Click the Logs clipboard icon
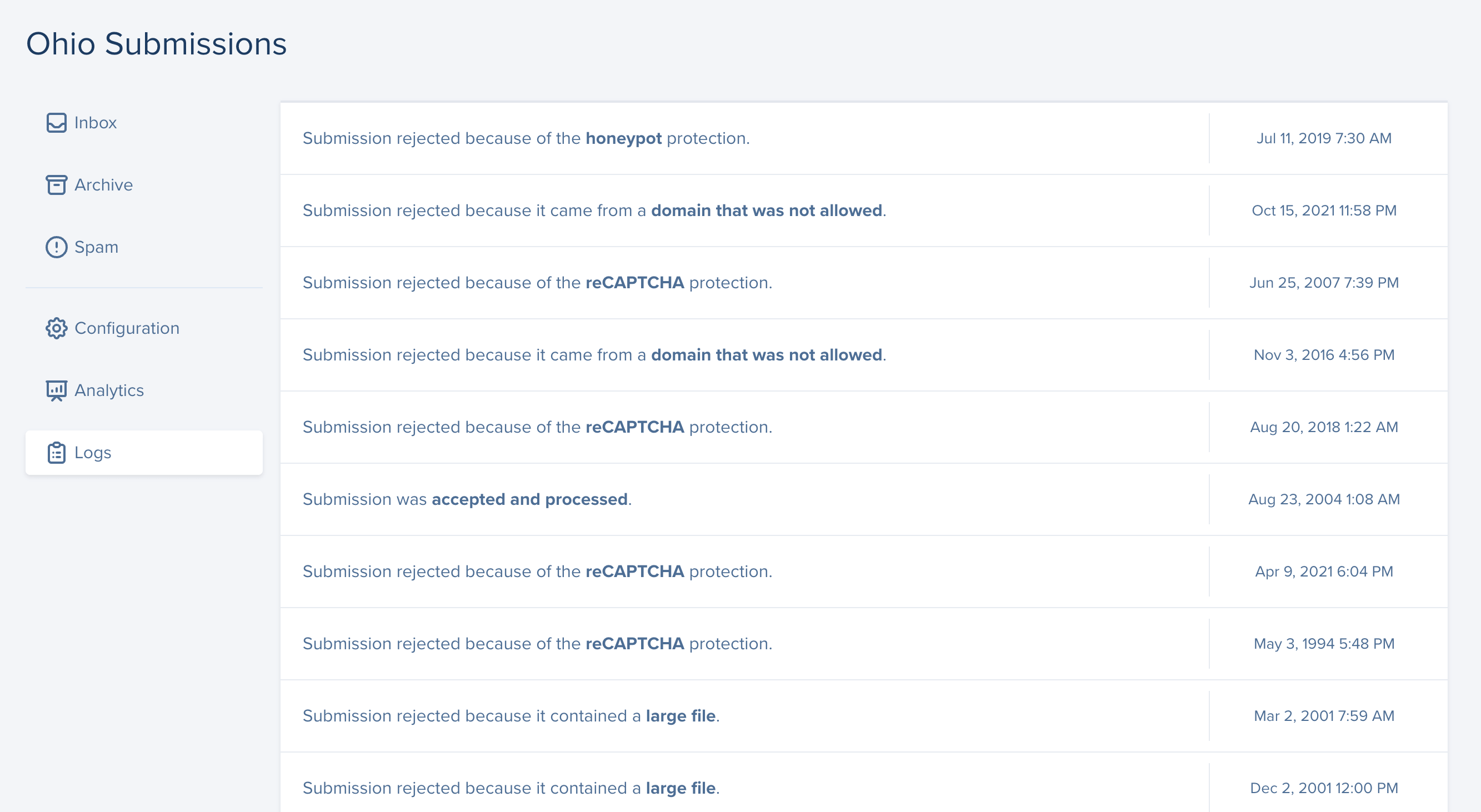The height and width of the screenshot is (812, 1481). pos(56,453)
